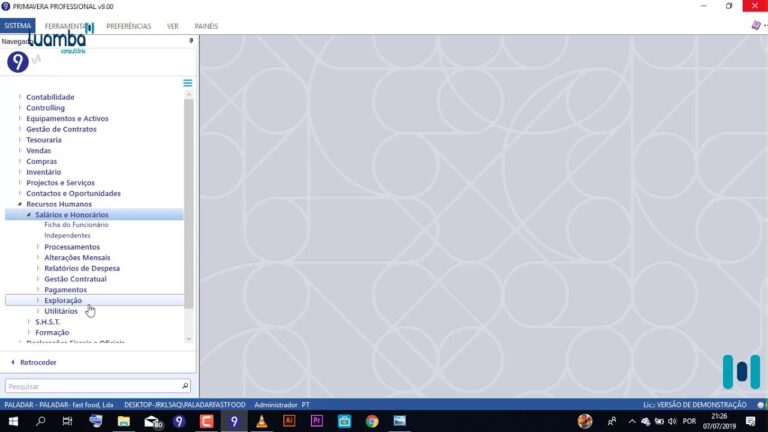Click DESKTOP-JRKLSAQ\PALADARFASTFOOD status text
This screenshot has width=768, height=432.
pos(185,405)
